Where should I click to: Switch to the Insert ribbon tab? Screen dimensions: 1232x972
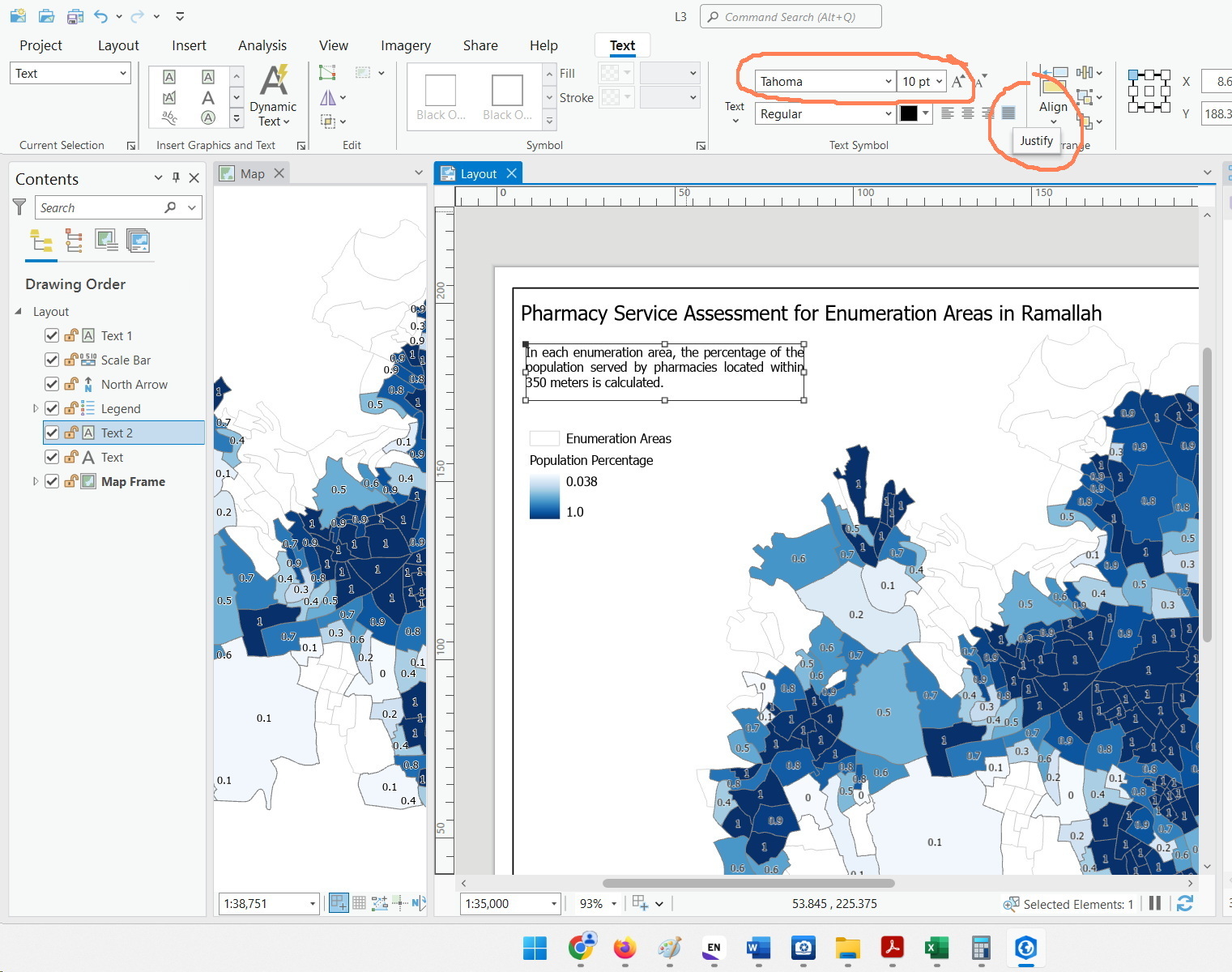pos(189,45)
